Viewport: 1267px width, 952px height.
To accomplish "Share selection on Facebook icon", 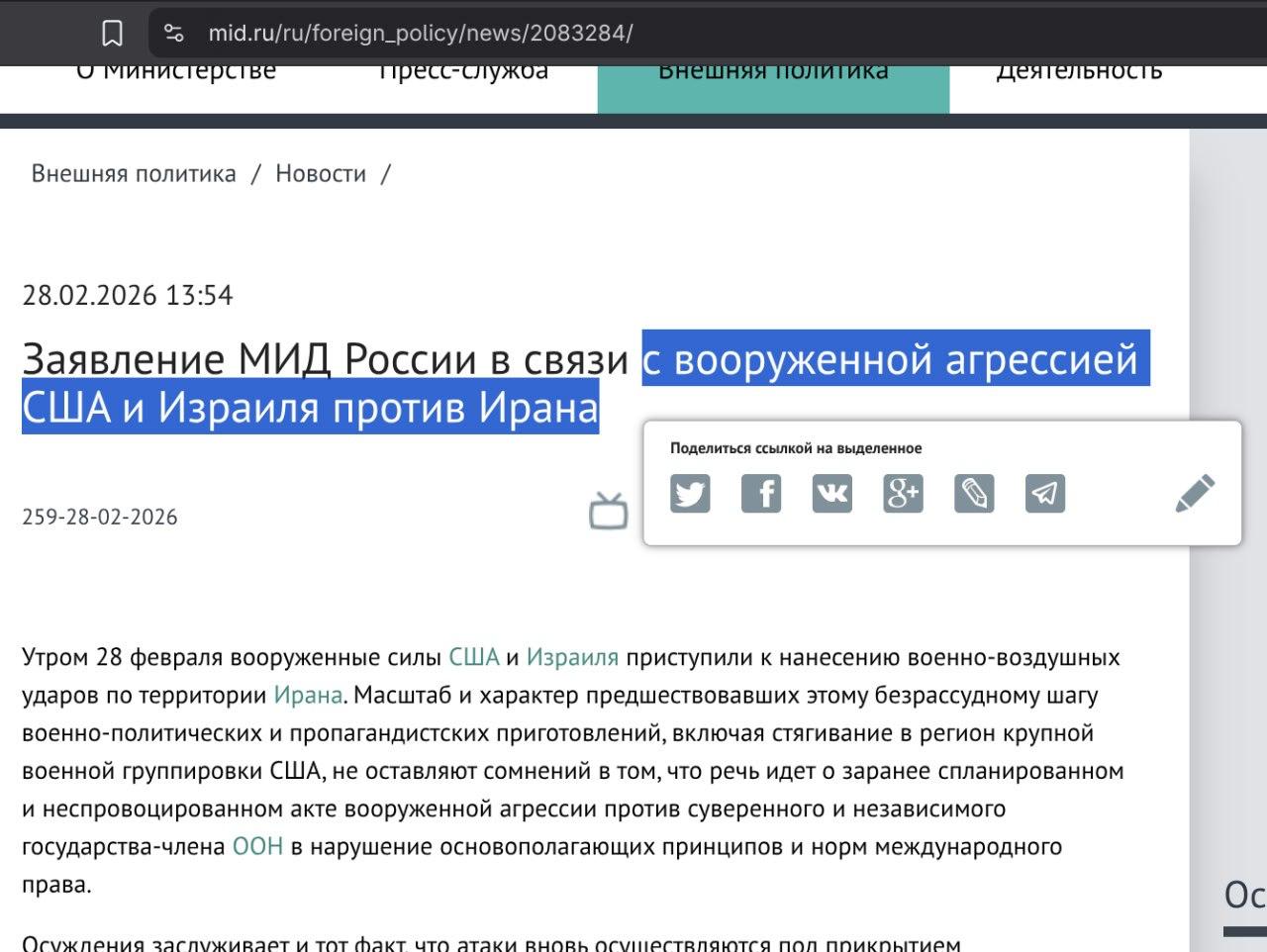I will pyautogui.click(x=761, y=493).
